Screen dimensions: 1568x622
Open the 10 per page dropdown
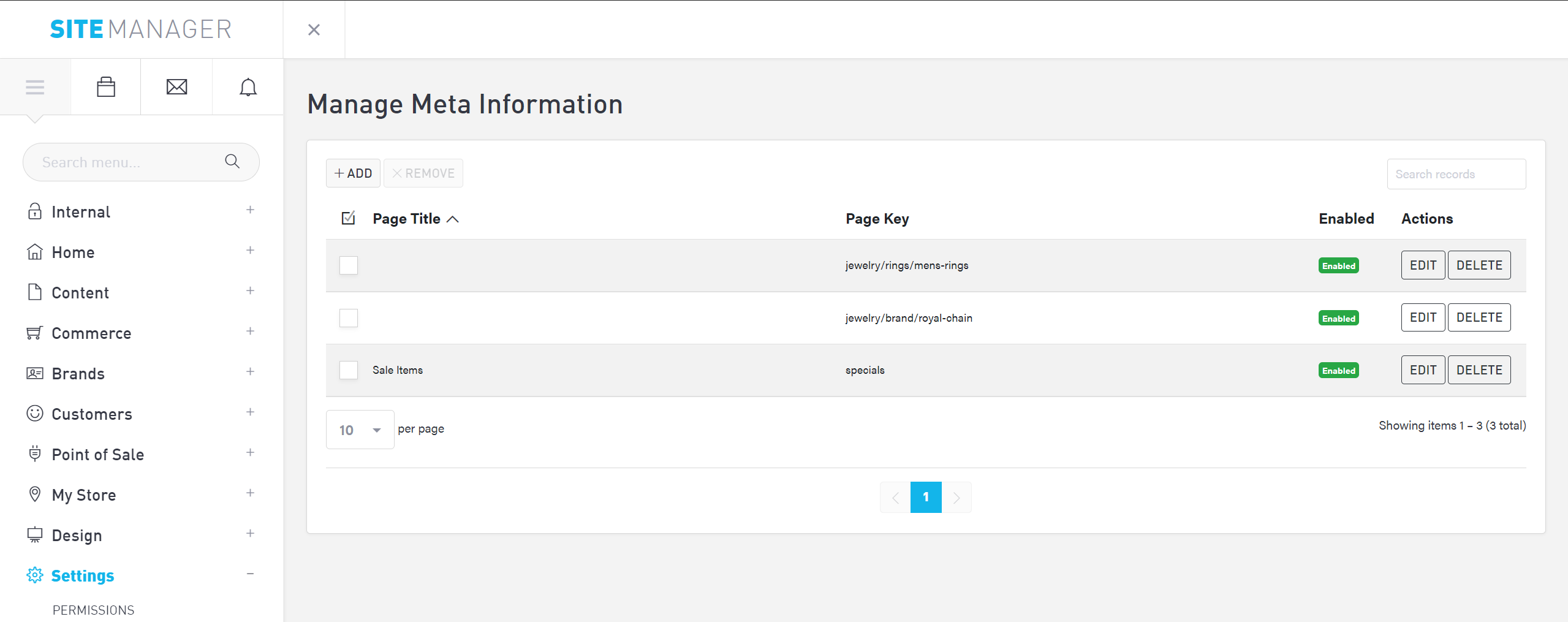360,430
